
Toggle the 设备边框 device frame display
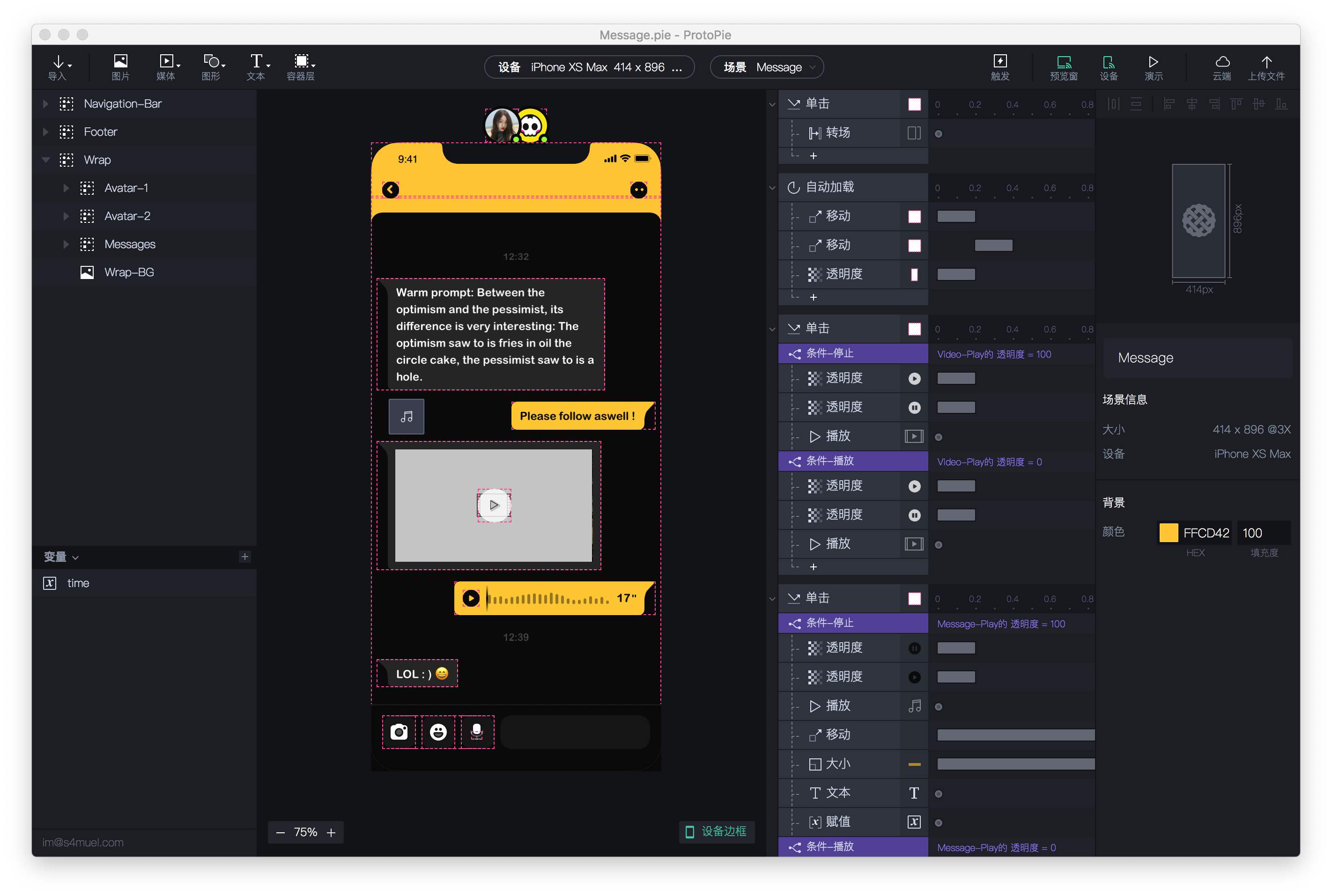[x=716, y=832]
